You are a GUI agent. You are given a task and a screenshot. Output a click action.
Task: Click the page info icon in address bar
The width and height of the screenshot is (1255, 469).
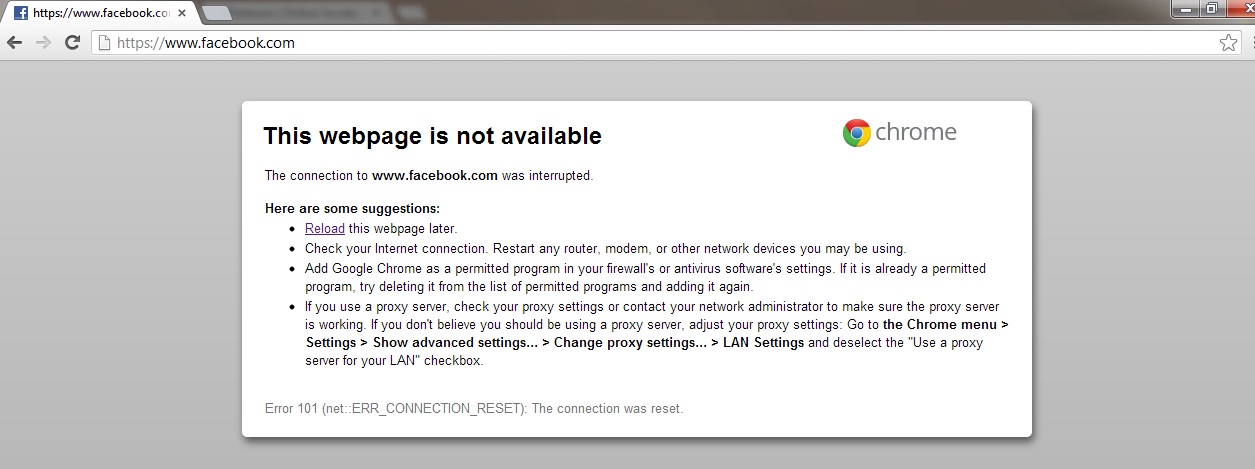(x=104, y=43)
